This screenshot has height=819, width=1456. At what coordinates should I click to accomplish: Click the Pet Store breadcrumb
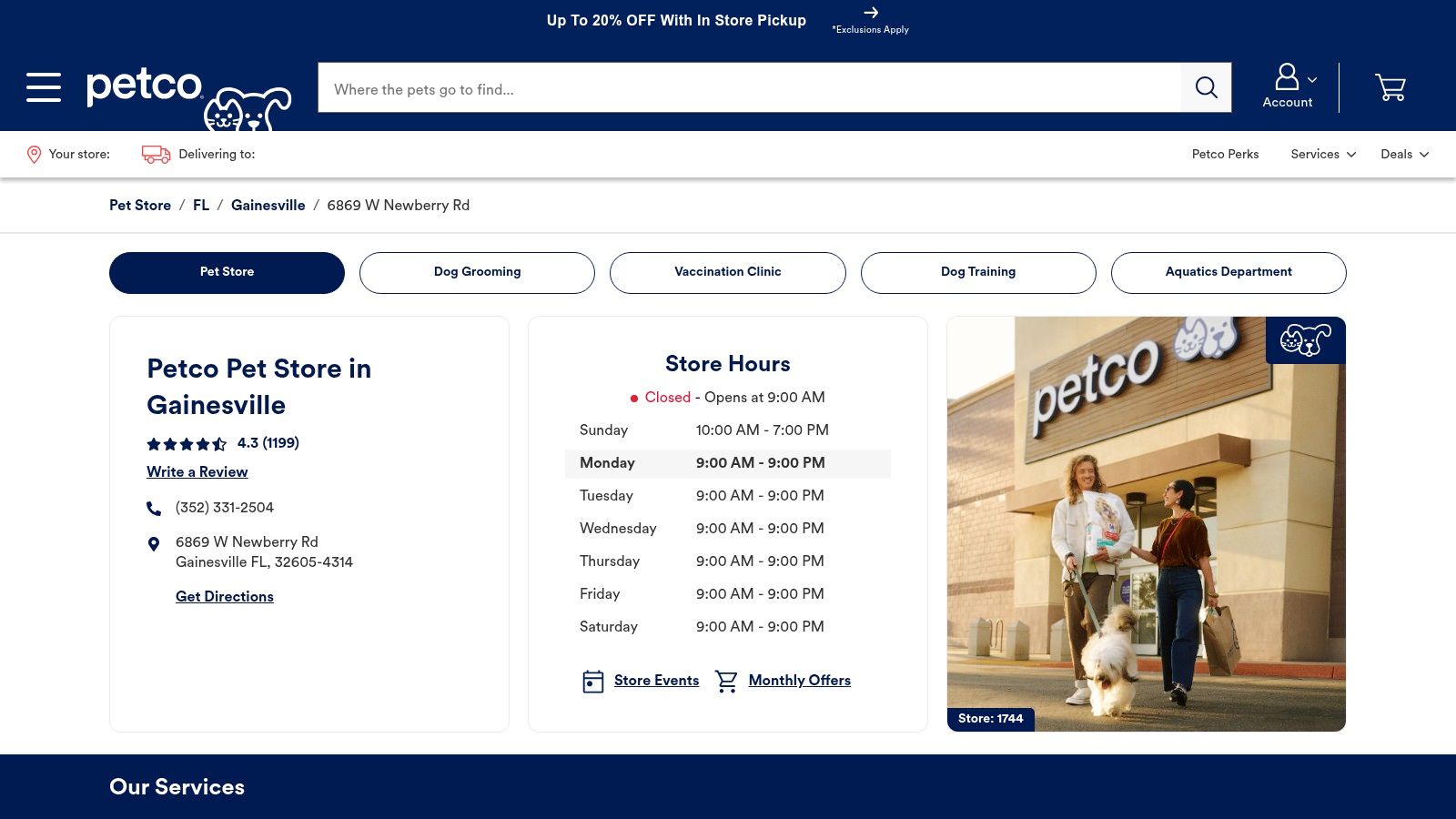[140, 206]
